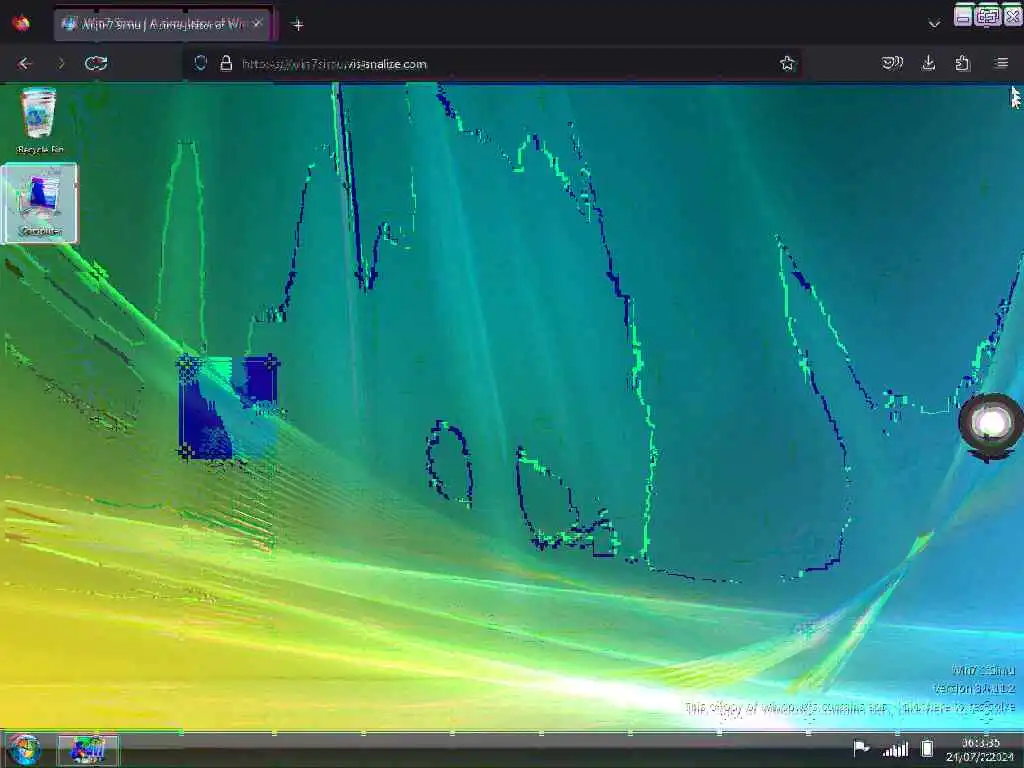Click the Firefox icon beside the tabs

(21, 24)
